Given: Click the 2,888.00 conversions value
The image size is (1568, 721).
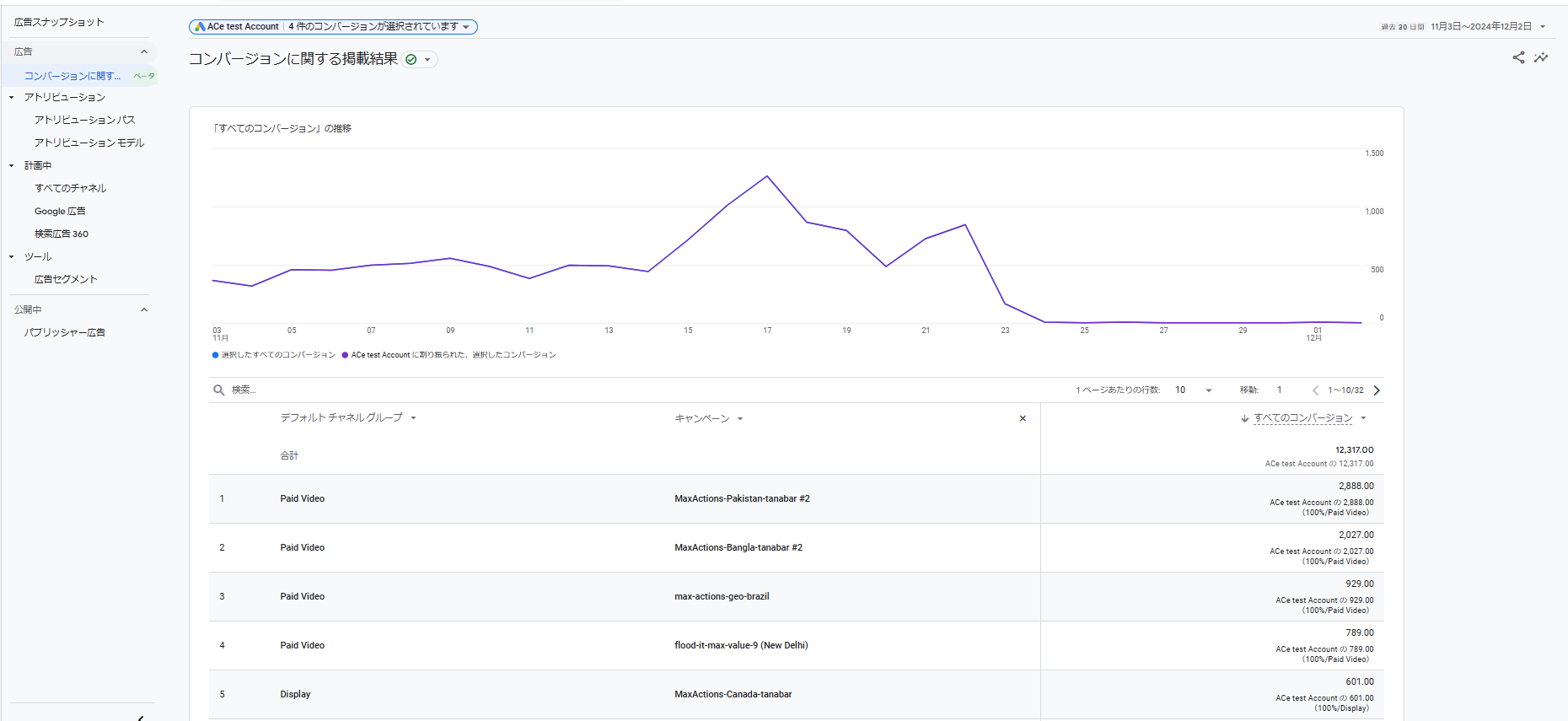Looking at the screenshot, I should coord(1356,486).
